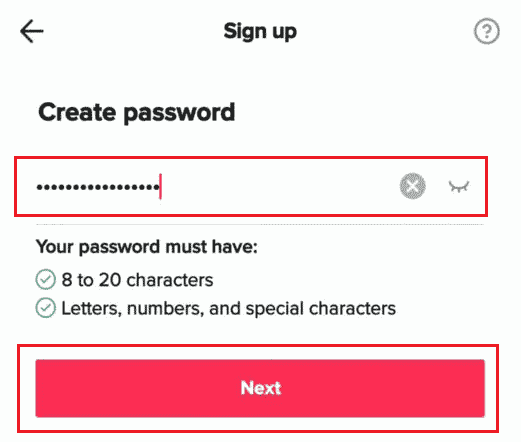Go back using the left arrow icon
The height and width of the screenshot is (442, 521).
click(x=32, y=31)
